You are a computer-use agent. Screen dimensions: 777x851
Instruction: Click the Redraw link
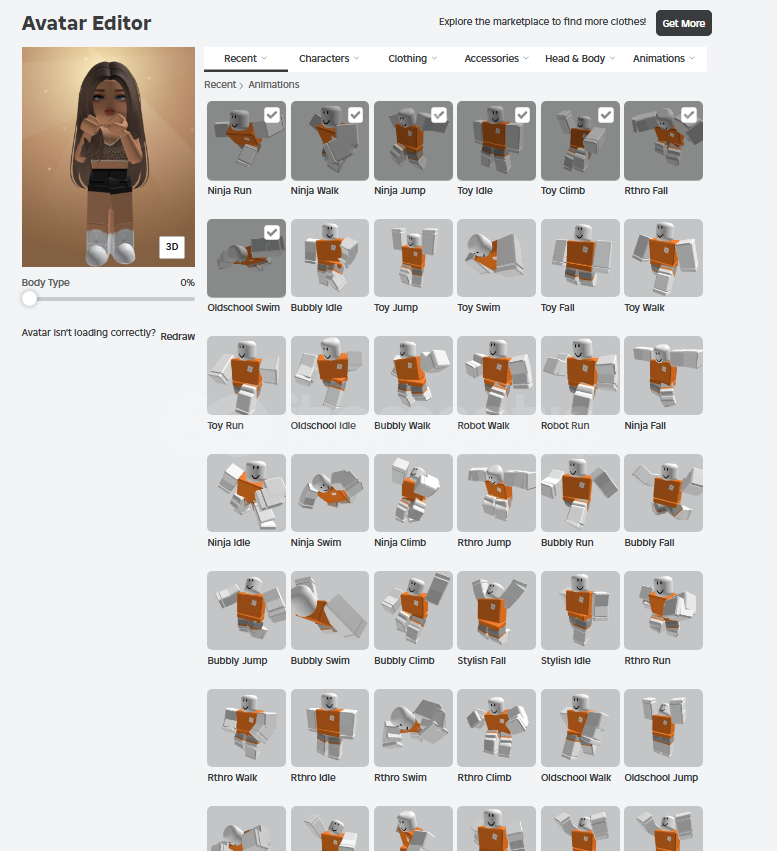(177, 336)
